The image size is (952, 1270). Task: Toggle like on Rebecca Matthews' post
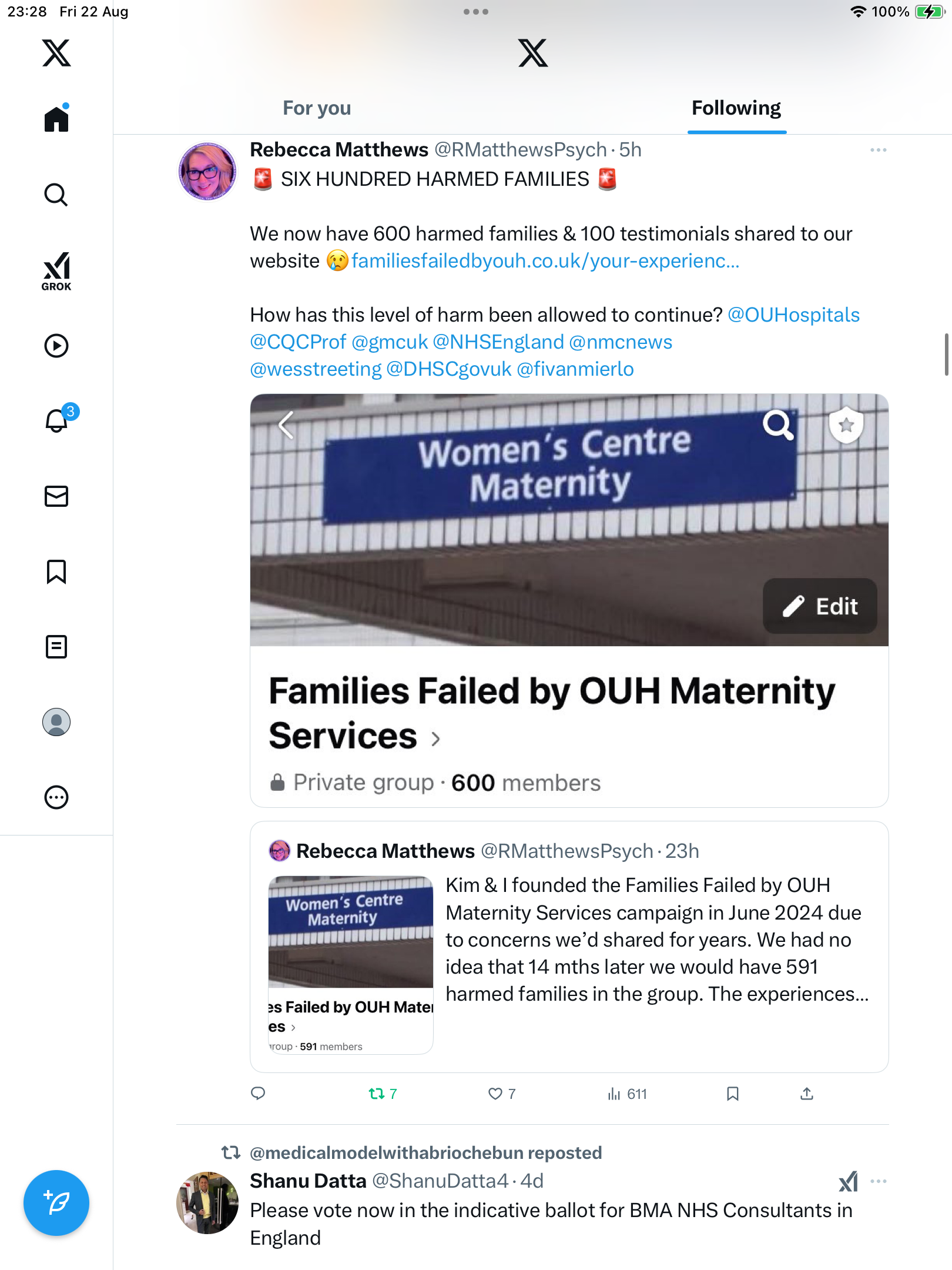click(x=495, y=1094)
